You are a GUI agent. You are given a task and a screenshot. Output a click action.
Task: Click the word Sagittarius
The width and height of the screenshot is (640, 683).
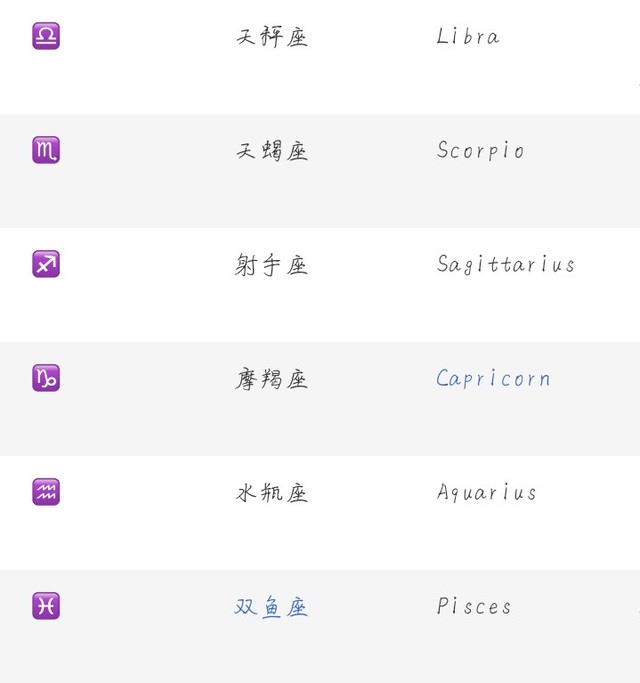tap(505, 264)
